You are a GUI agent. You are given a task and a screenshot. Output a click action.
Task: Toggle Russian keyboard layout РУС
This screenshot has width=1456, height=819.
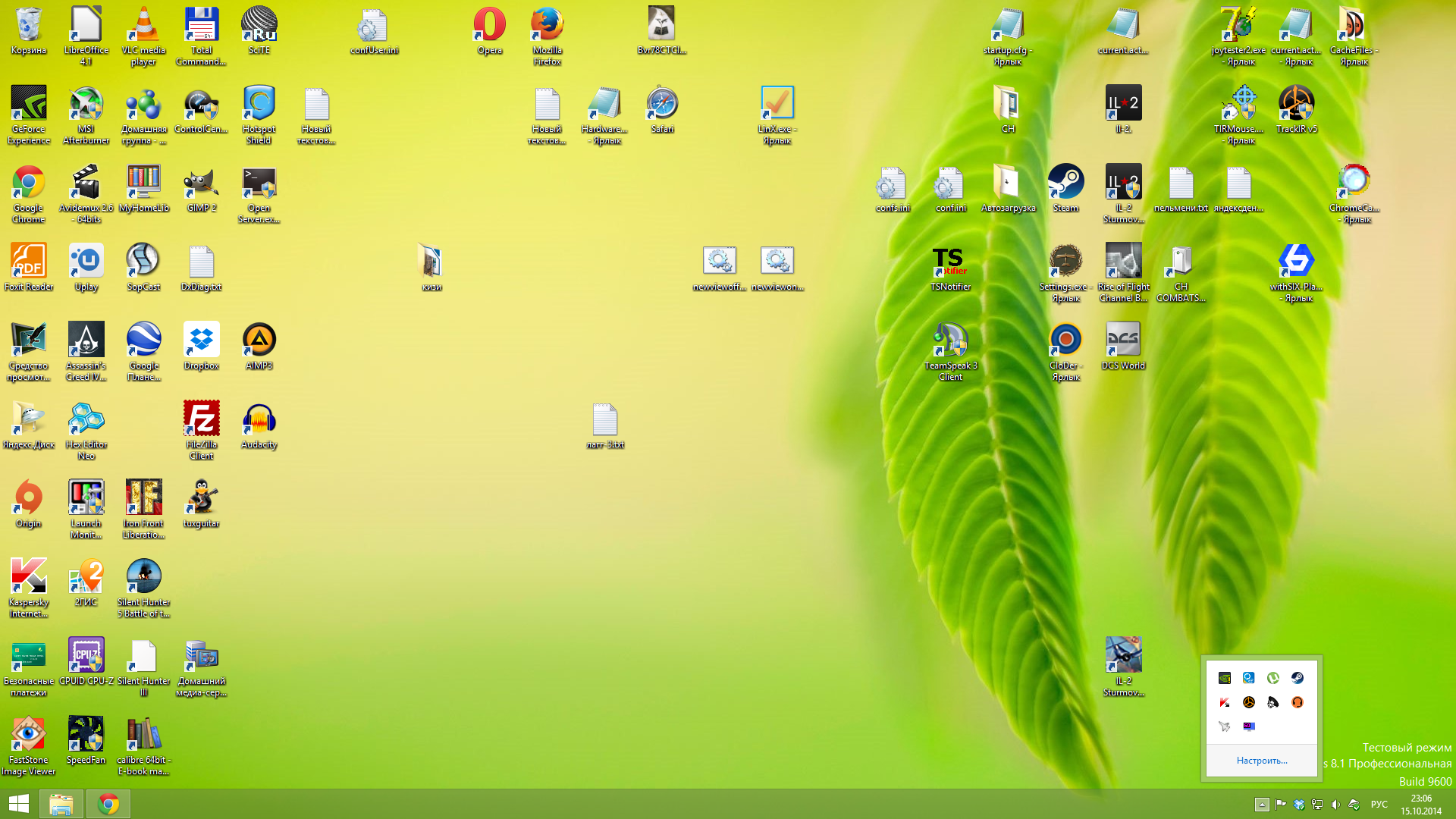pyautogui.click(x=1379, y=803)
